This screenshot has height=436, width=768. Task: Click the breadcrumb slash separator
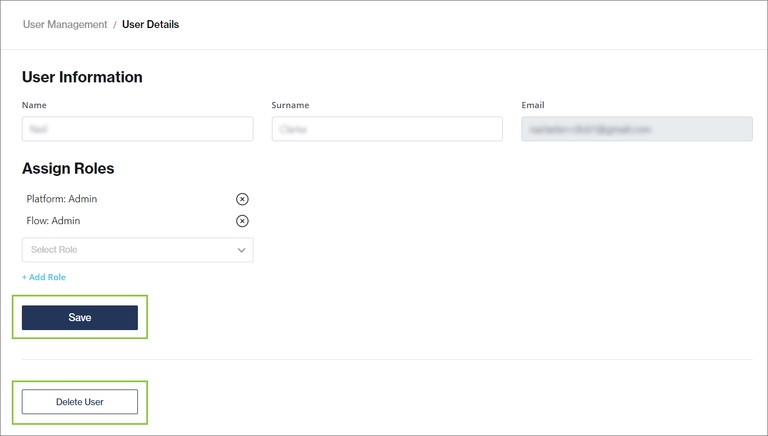pos(115,24)
